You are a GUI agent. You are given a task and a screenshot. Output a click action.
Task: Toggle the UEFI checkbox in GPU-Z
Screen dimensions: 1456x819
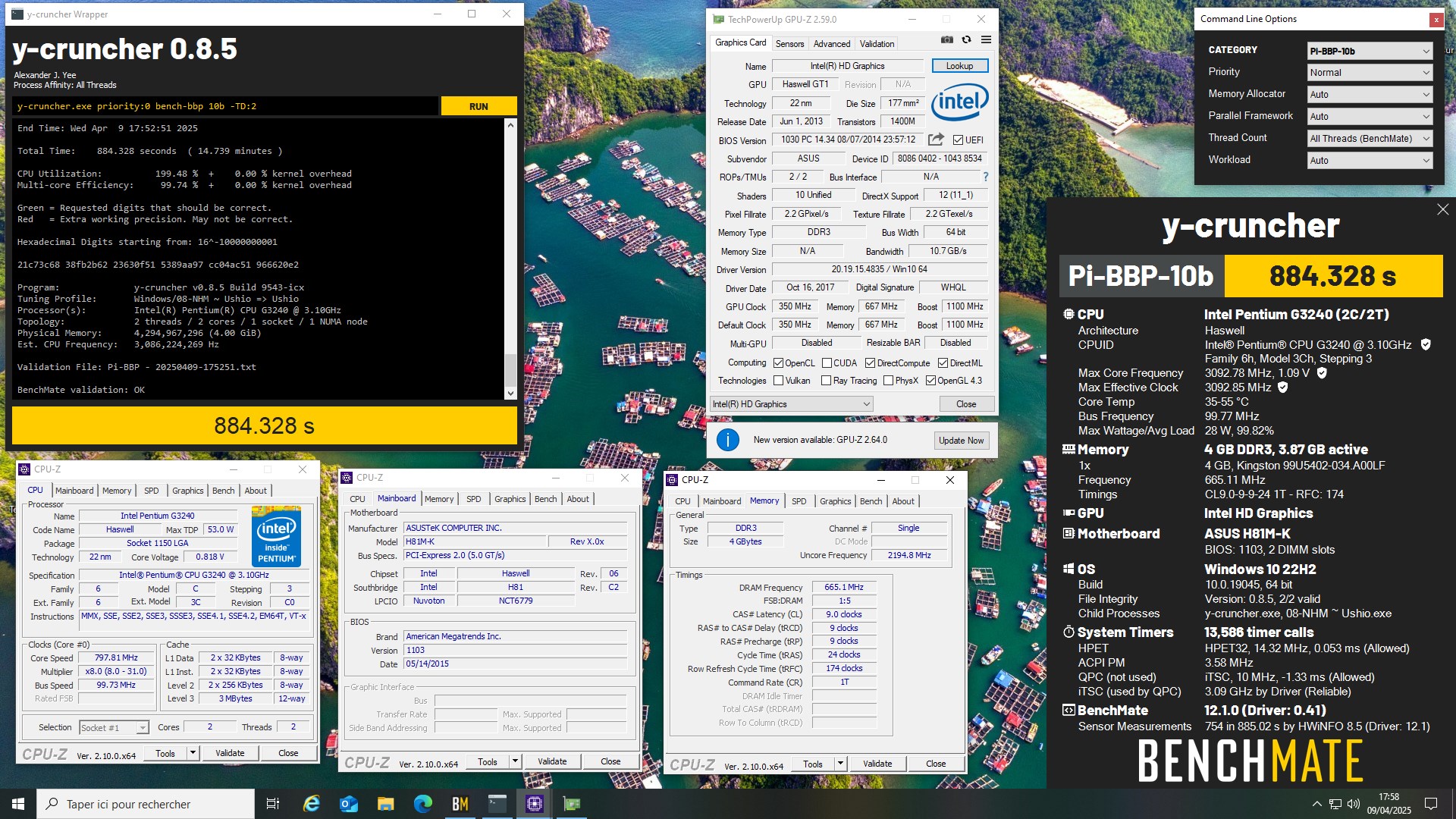959,140
